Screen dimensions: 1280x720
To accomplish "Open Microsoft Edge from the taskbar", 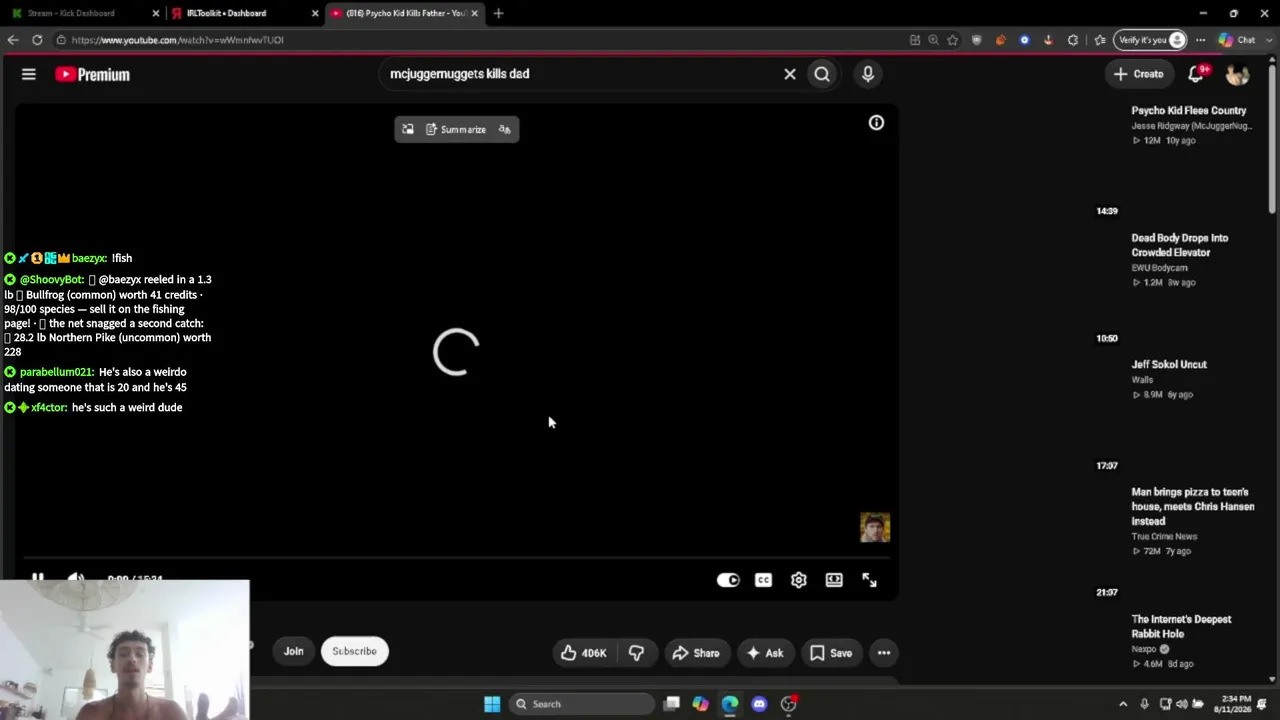I will 730,704.
